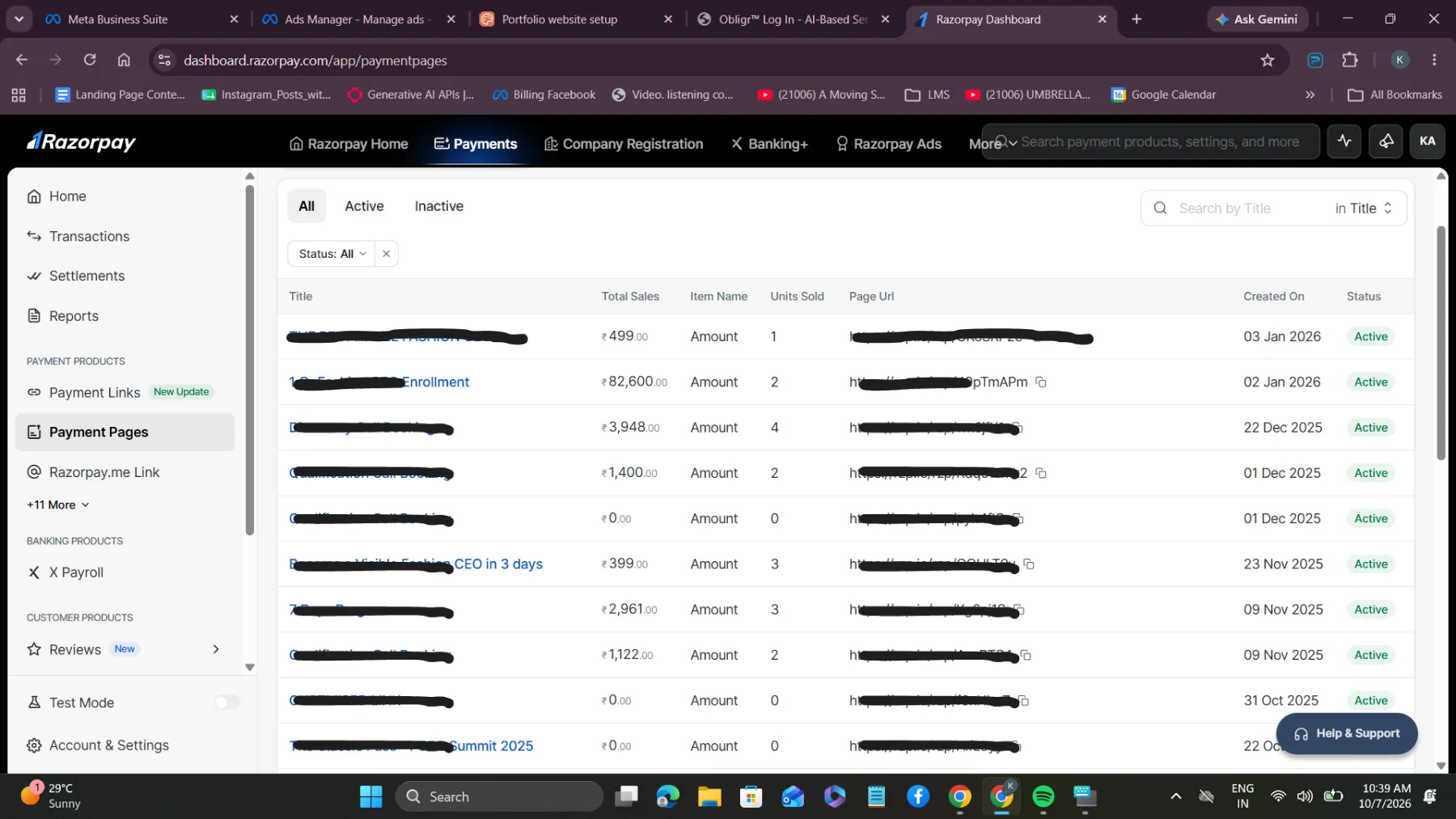Open Help & Support chat
The width and height of the screenshot is (1456, 819).
coord(1347,734)
